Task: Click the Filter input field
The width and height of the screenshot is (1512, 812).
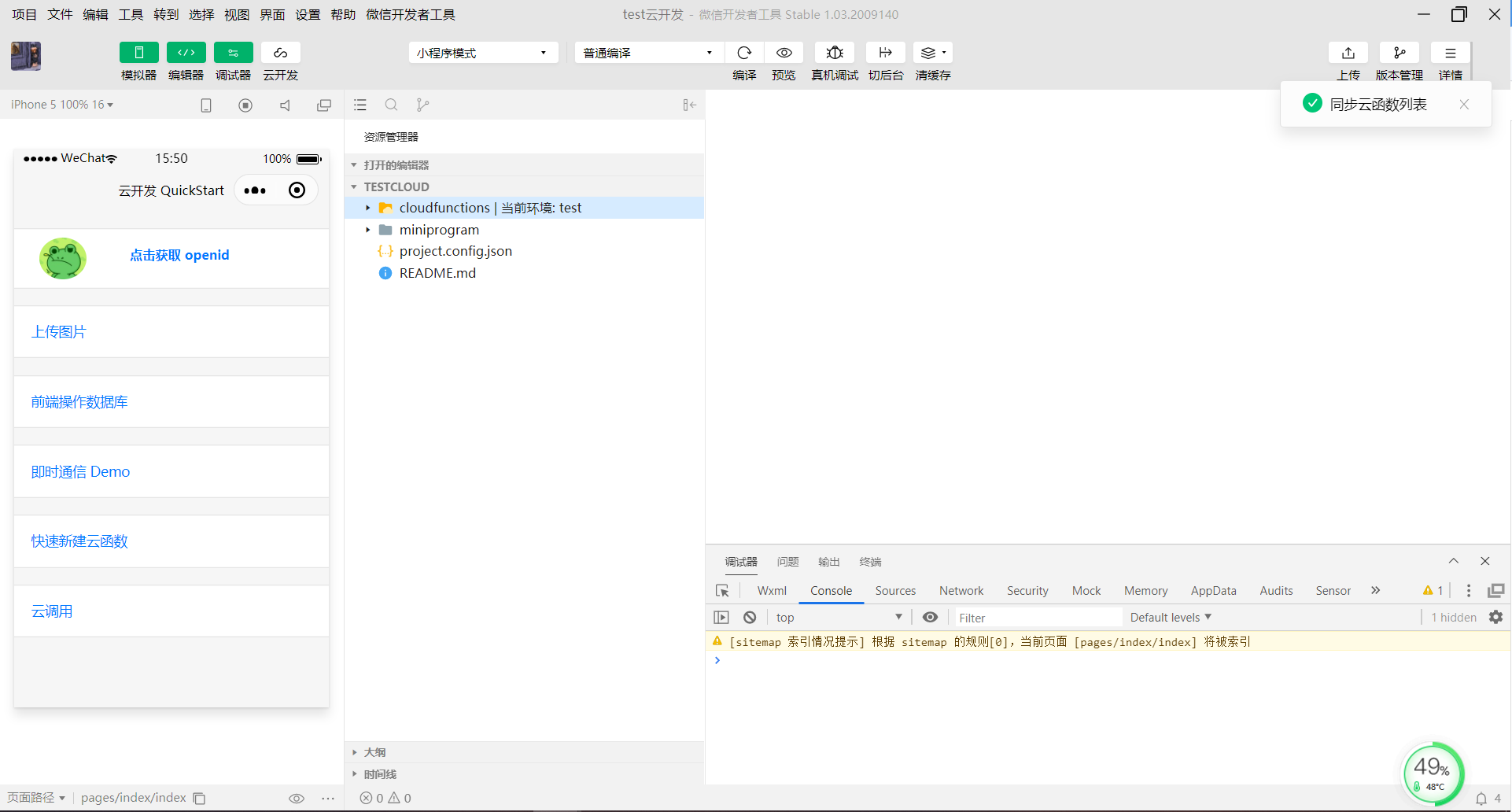Action: (1037, 617)
